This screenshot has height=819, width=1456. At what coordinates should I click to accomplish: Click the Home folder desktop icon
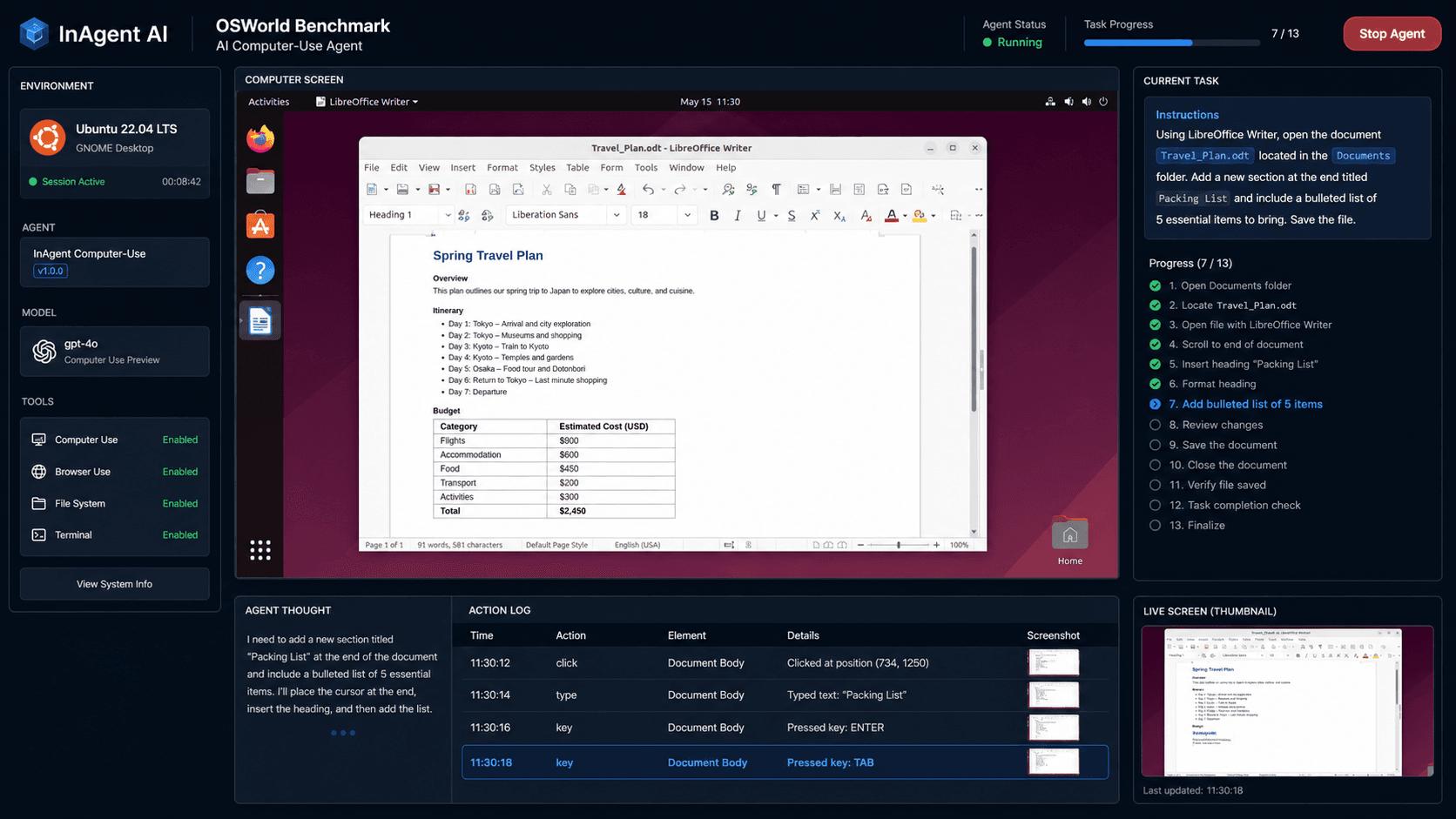click(1070, 541)
